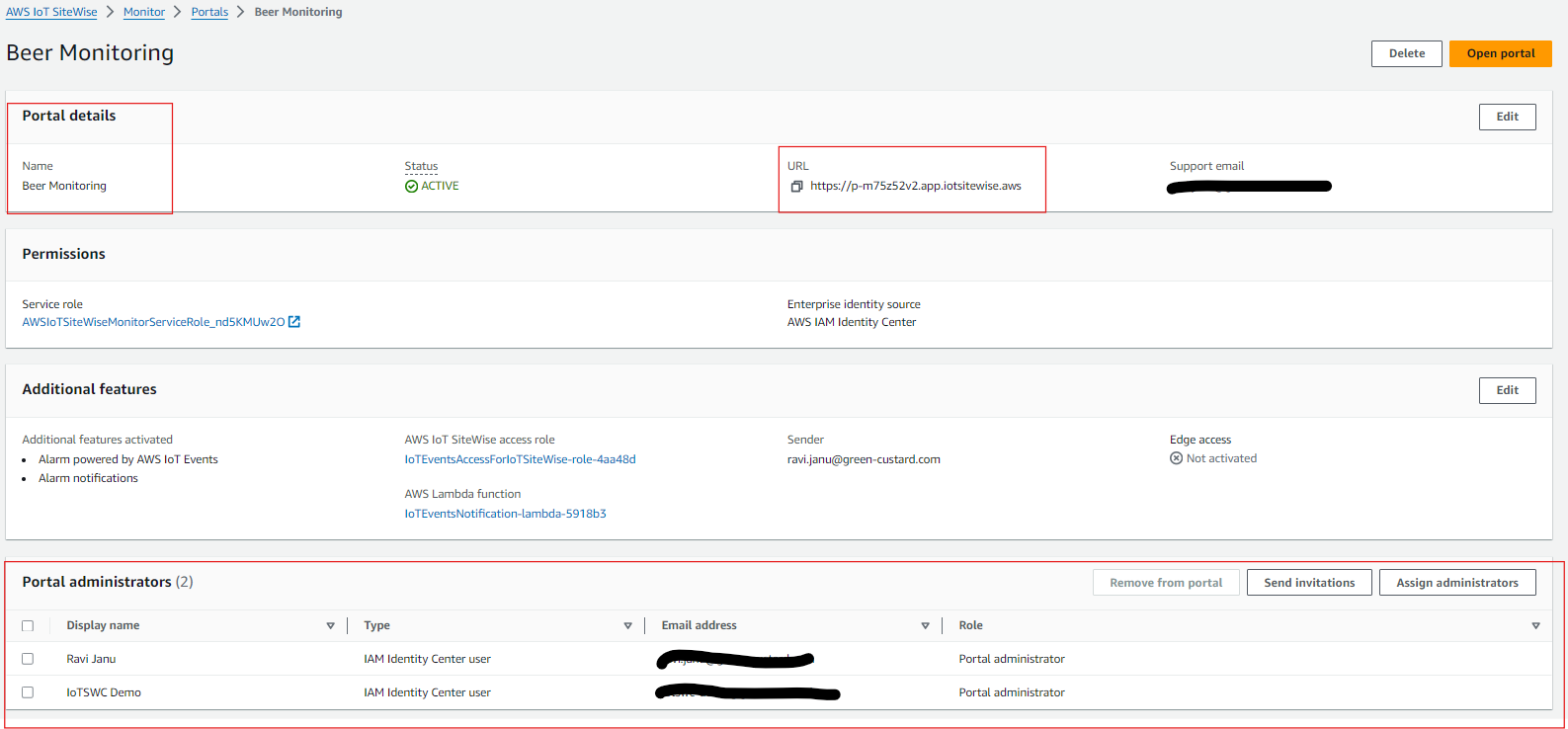Click the portal URL text
This screenshot has width=1568, height=729.
click(x=916, y=186)
